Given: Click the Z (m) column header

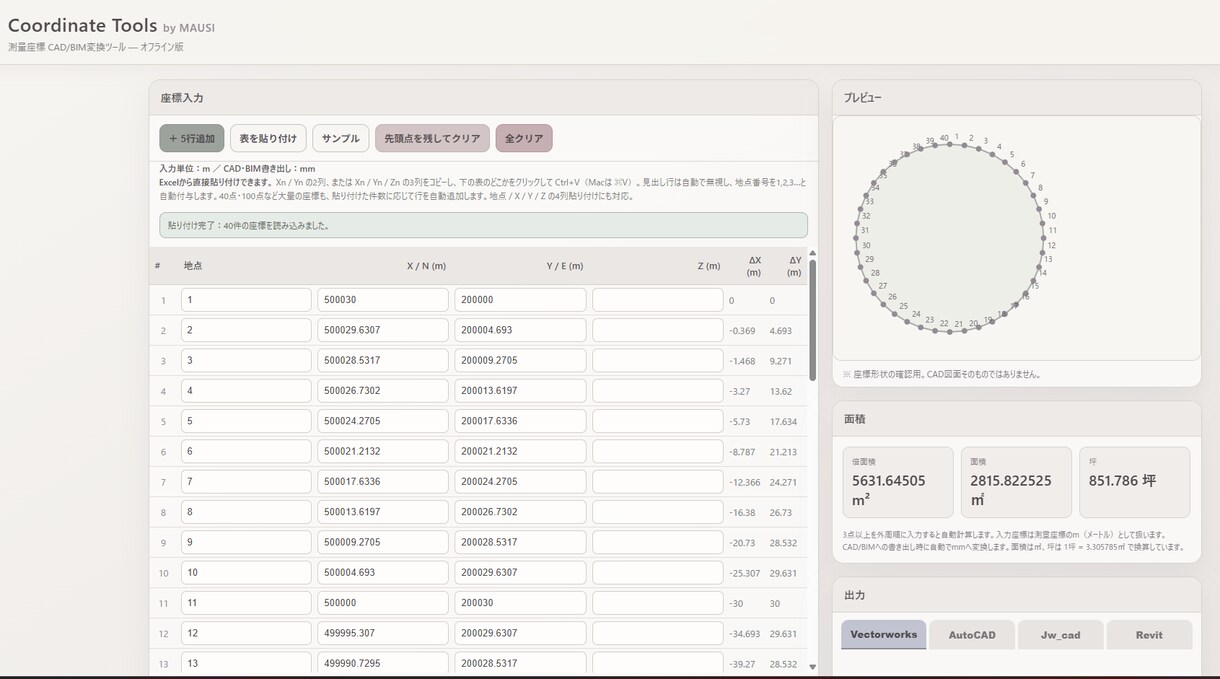Looking at the screenshot, I should [x=708, y=266].
